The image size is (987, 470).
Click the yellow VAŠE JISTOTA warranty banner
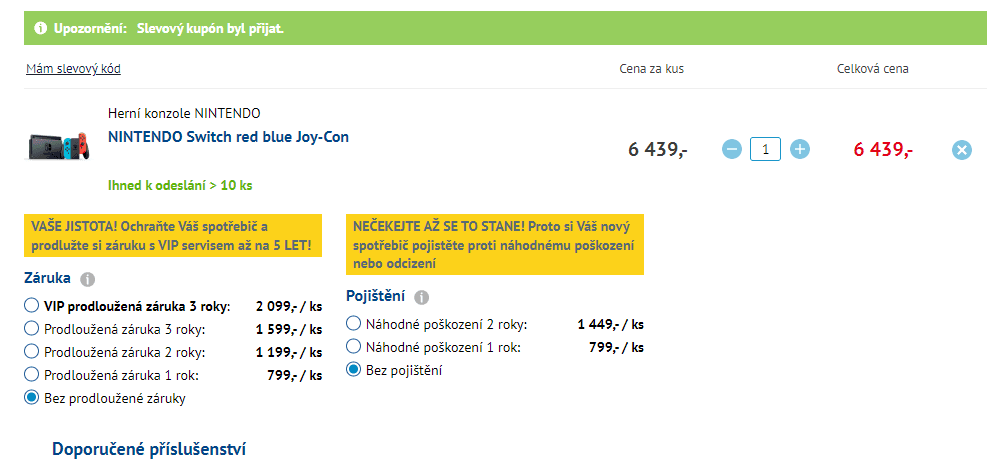pyautogui.click(x=173, y=235)
